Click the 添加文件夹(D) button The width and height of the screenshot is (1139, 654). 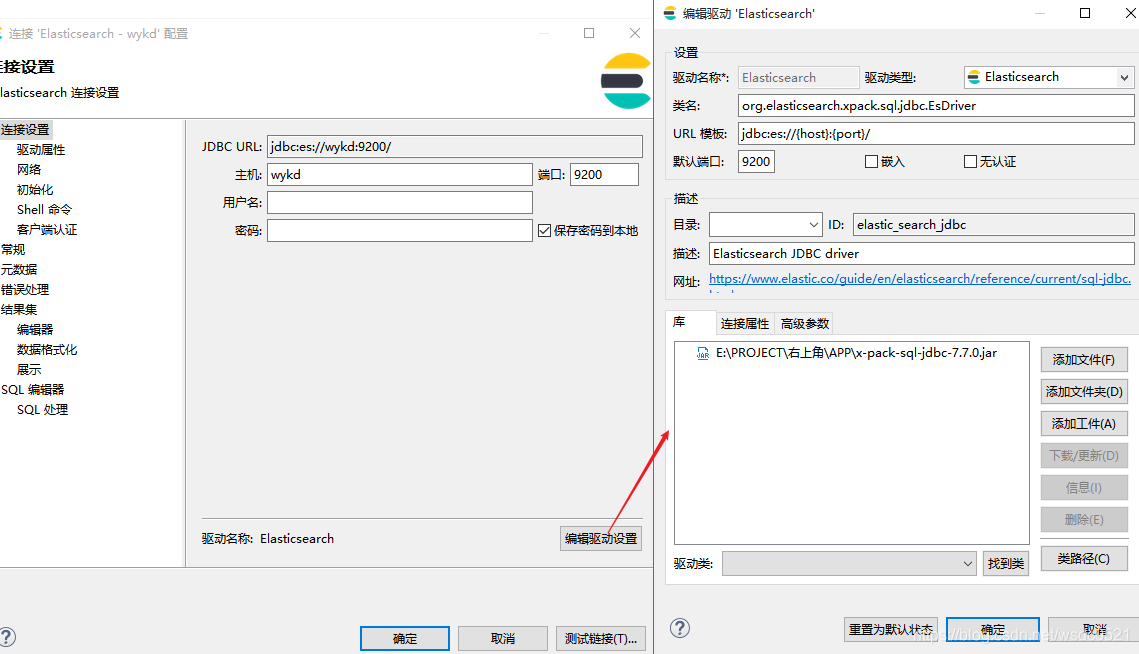tap(1084, 392)
